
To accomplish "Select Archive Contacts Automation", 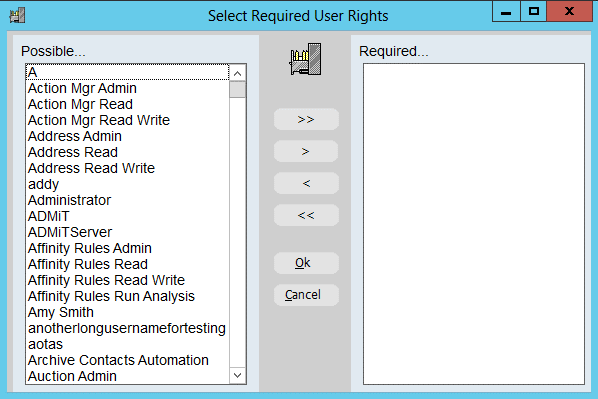I will pos(128,360).
